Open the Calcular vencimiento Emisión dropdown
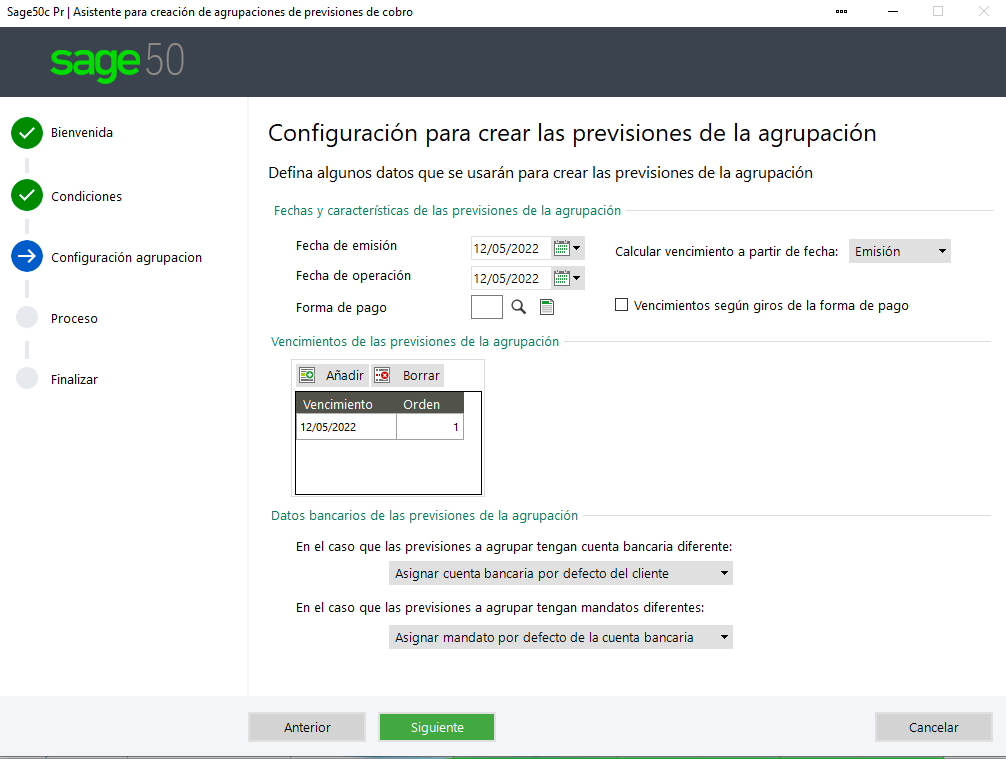1006x759 pixels. [x=899, y=251]
